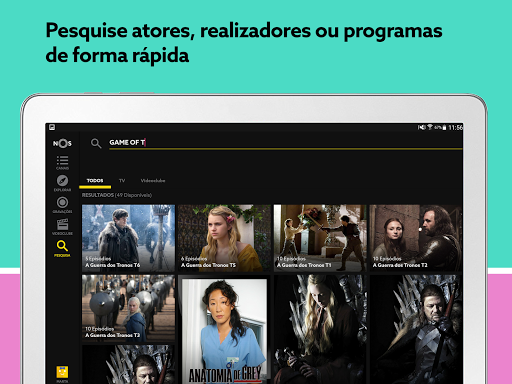Tap the clock in status bar

455,127
